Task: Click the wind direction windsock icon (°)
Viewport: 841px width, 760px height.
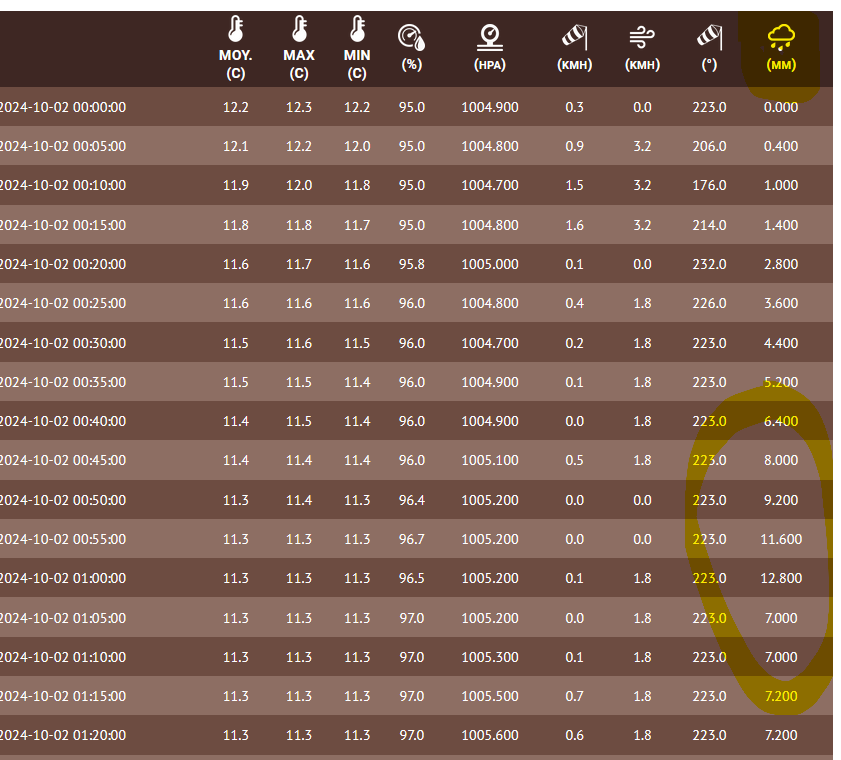Action: tap(709, 38)
